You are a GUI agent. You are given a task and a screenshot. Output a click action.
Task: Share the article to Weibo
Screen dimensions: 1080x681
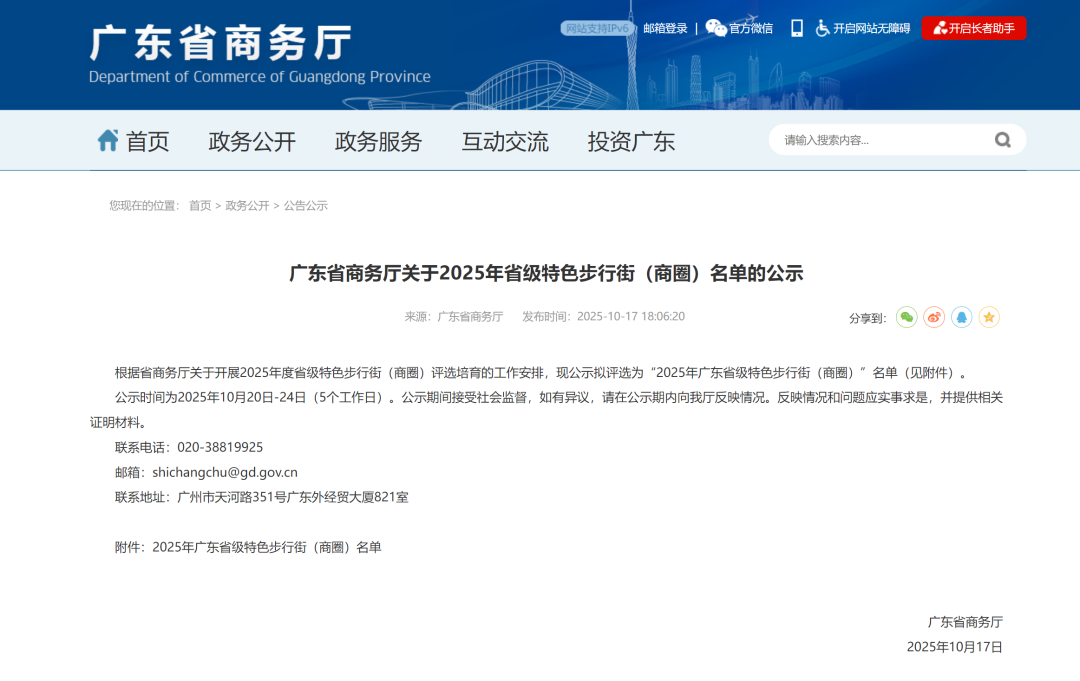(933, 317)
